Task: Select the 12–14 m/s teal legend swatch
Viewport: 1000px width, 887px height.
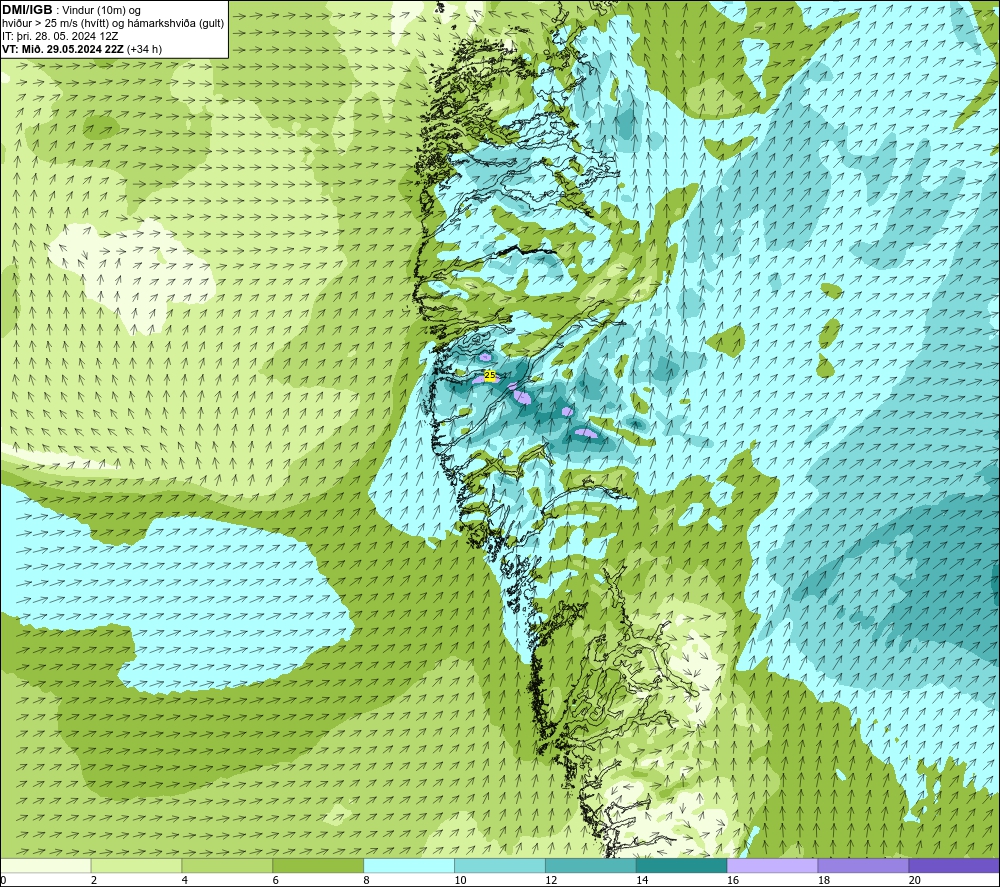Action: (x=591, y=866)
